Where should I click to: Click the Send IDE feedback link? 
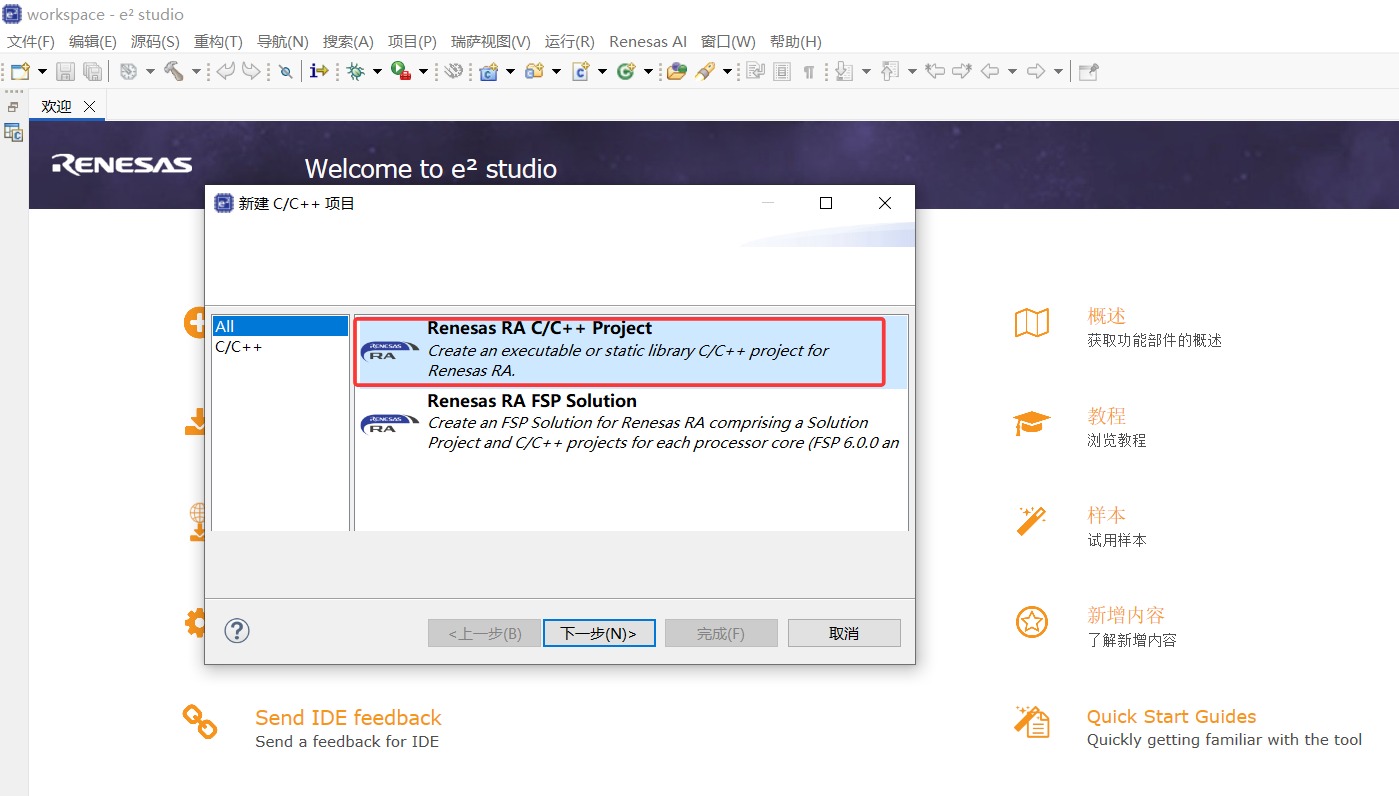coord(348,718)
